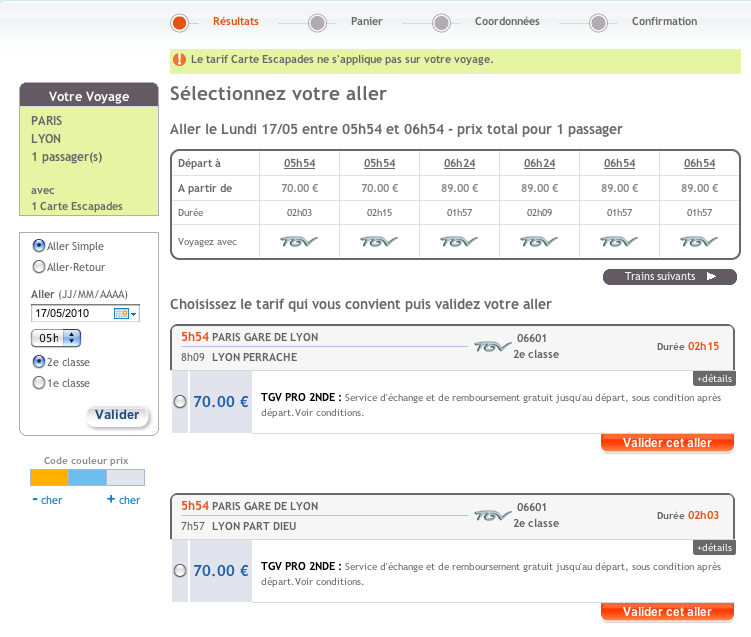This screenshot has width=751, height=637.
Task: Click Valider cet aller for Lyon Perrache train
Action: [667, 443]
